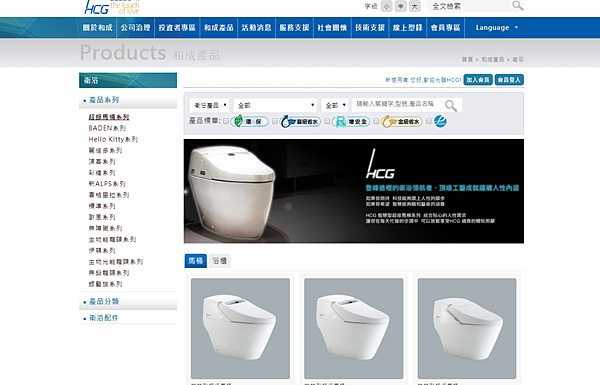Image resolution: width=600 pixels, height=385 pixels.
Task: Open the 衛浴產品 category dropdown
Action: (210, 105)
